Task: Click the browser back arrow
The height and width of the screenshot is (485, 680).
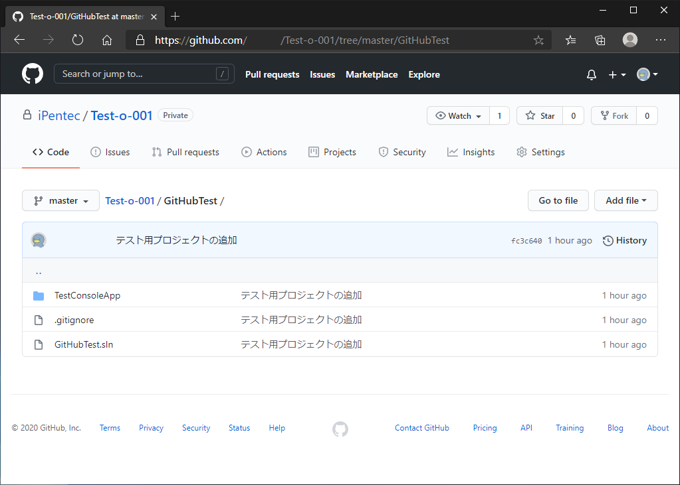Action: coord(20,40)
